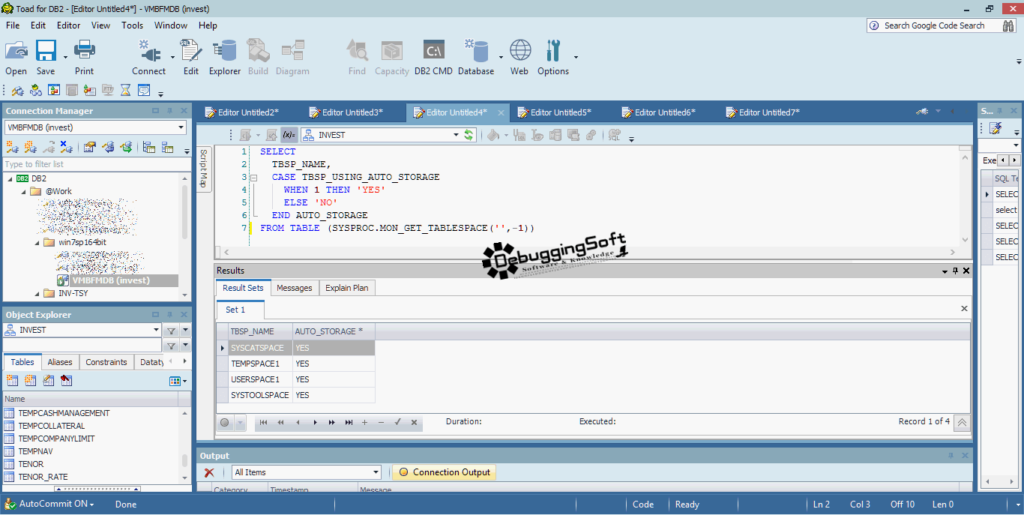
Task: Select the TENOR_RATE table
Action: (x=42, y=477)
